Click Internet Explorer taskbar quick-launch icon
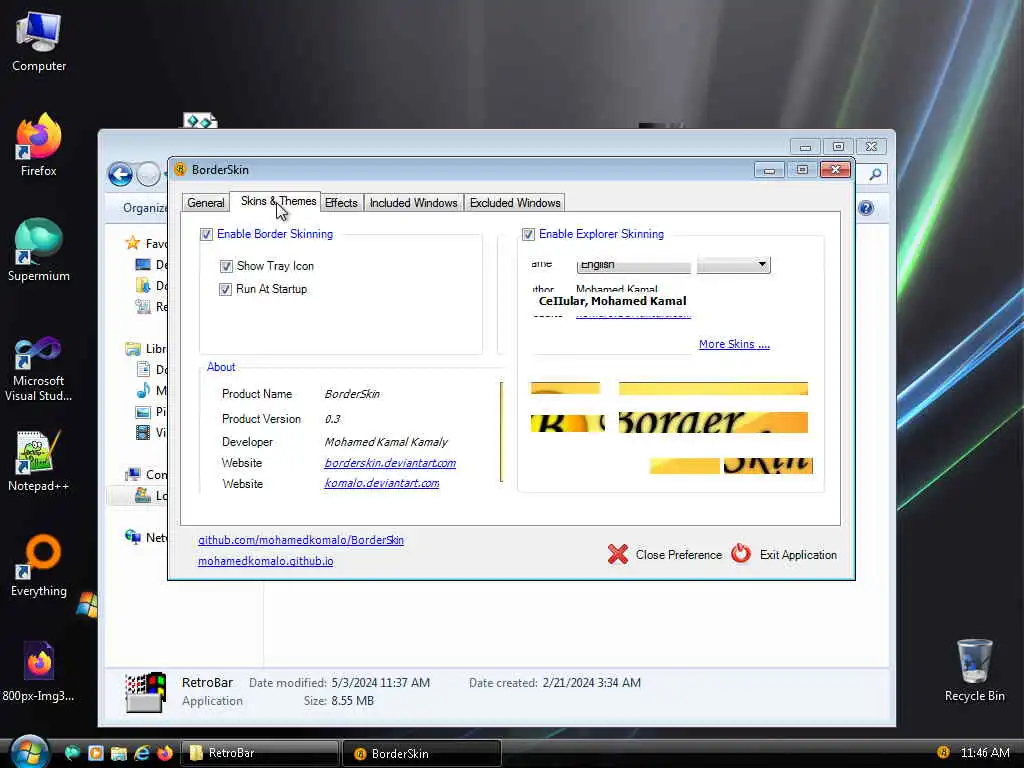1024x768 pixels. [x=142, y=753]
